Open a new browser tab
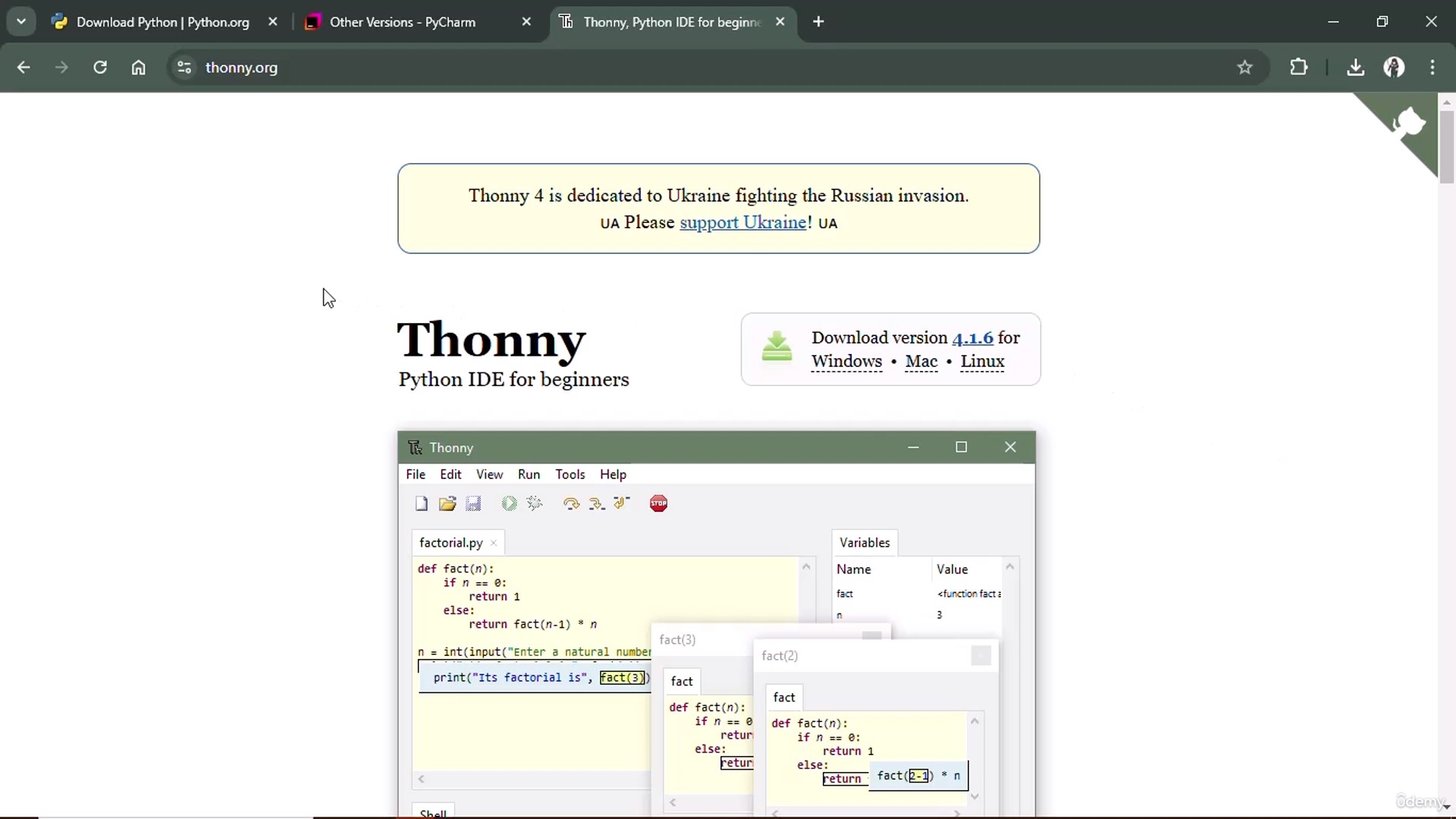The image size is (1456, 819). [x=818, y=22]
